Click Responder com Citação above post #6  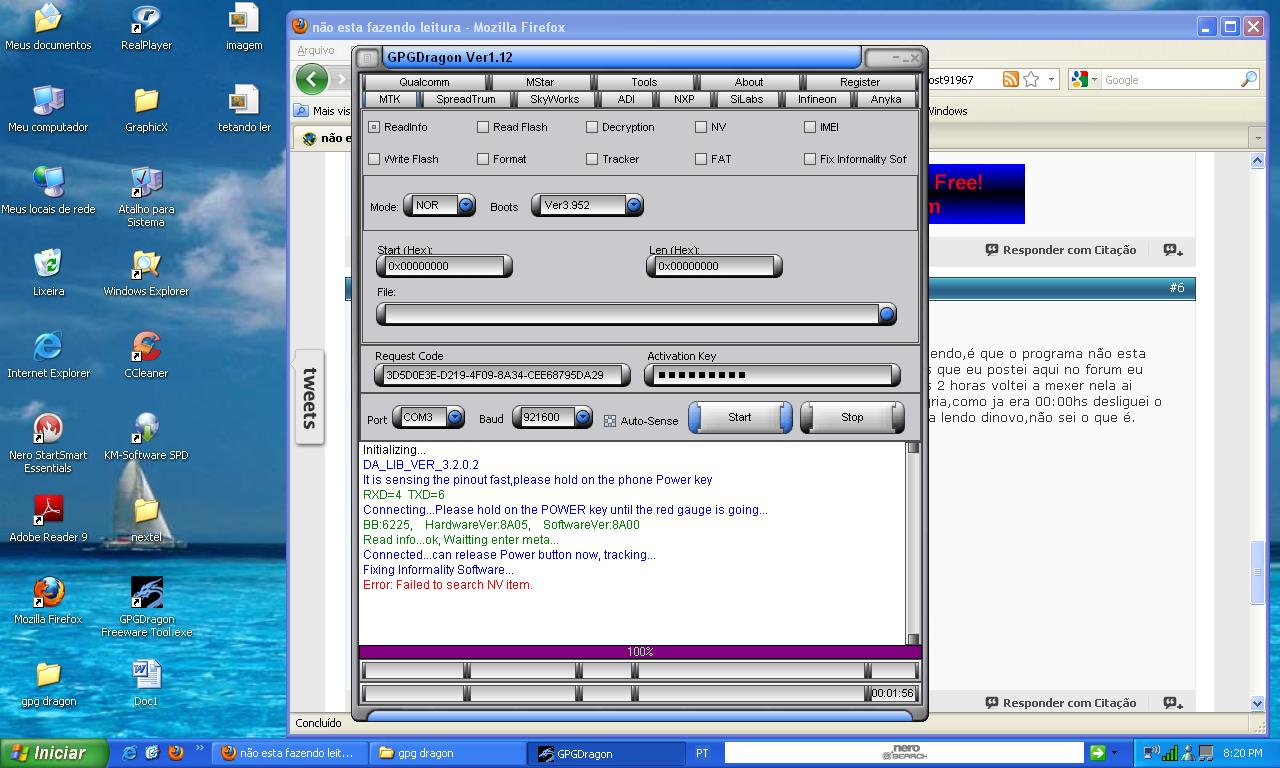1060,250
